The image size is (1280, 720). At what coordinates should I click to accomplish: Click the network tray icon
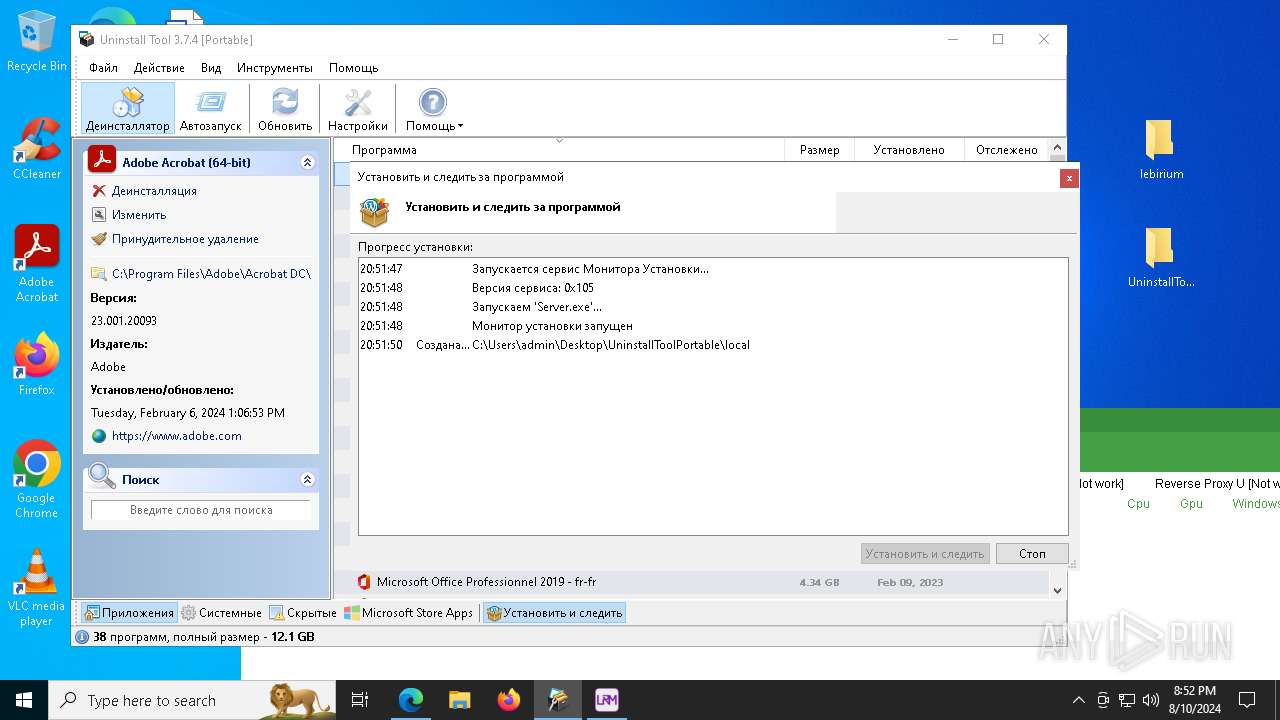(x=1127, y=700)
